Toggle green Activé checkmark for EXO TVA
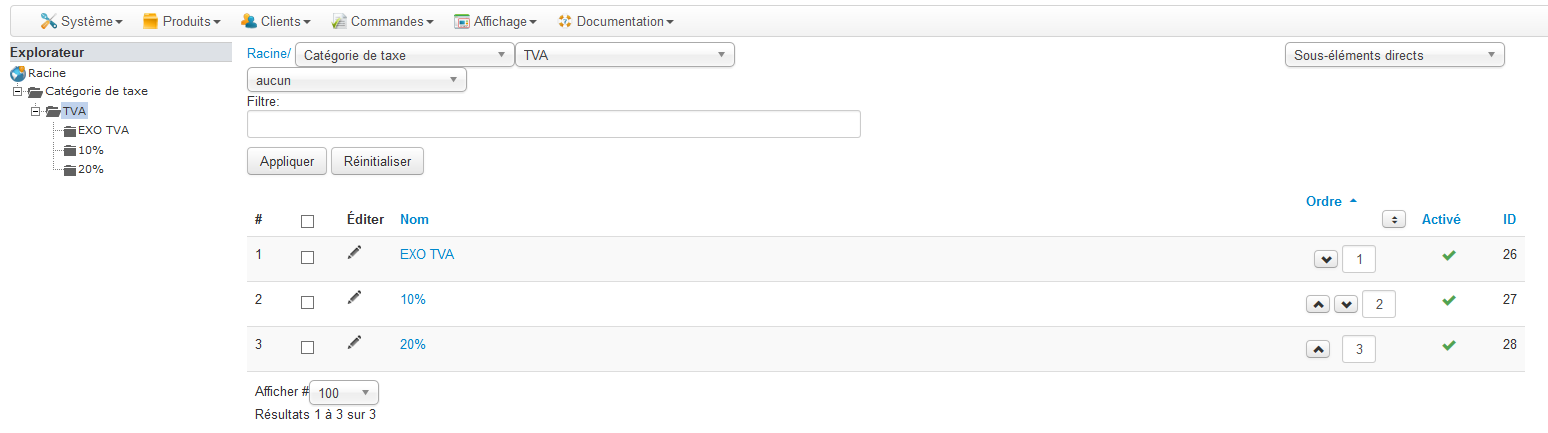1548x433 pixels. click(x=1449, y=256)
